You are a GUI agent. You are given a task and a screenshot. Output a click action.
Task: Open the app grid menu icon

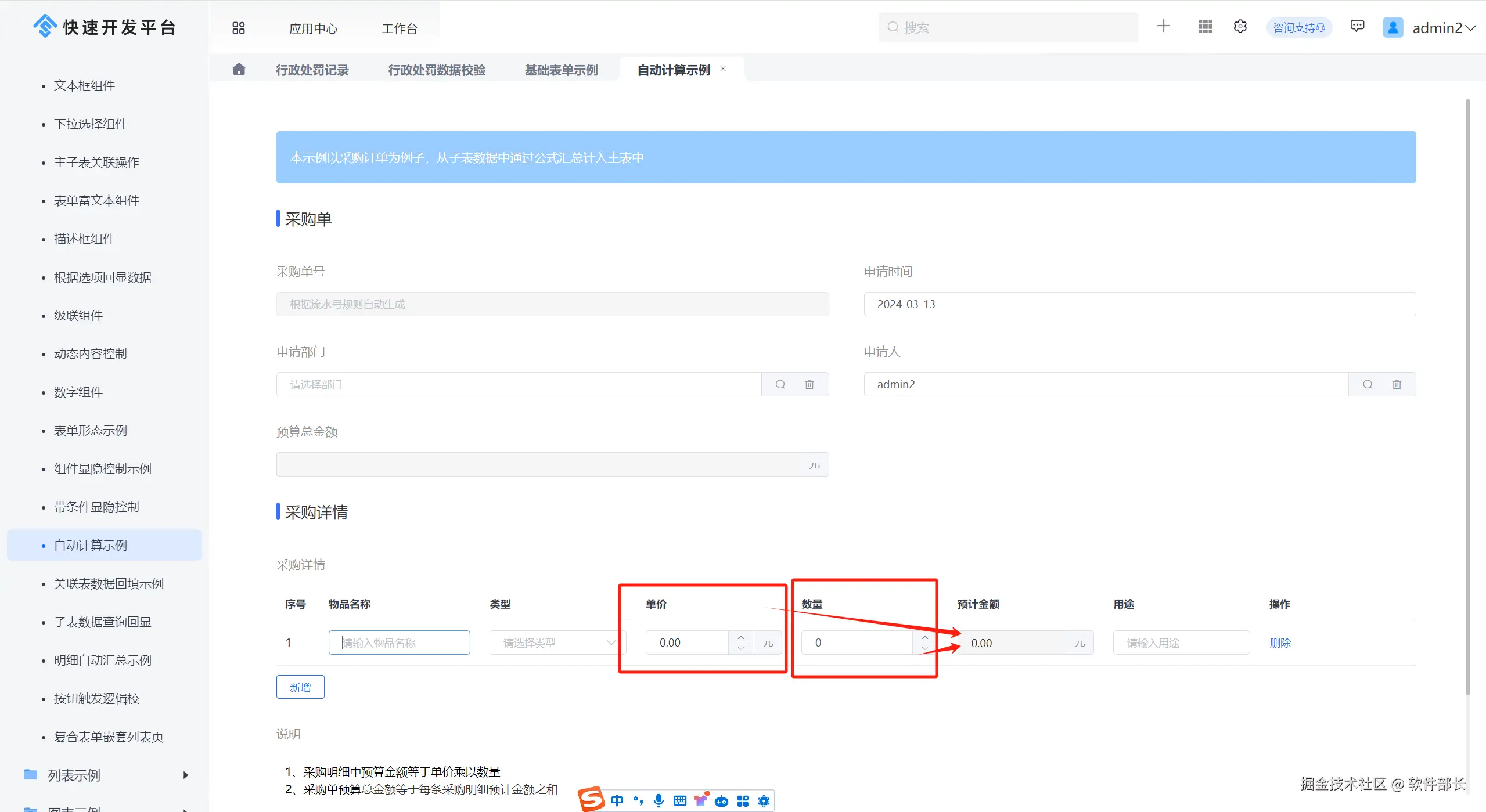coord(1205,27)
